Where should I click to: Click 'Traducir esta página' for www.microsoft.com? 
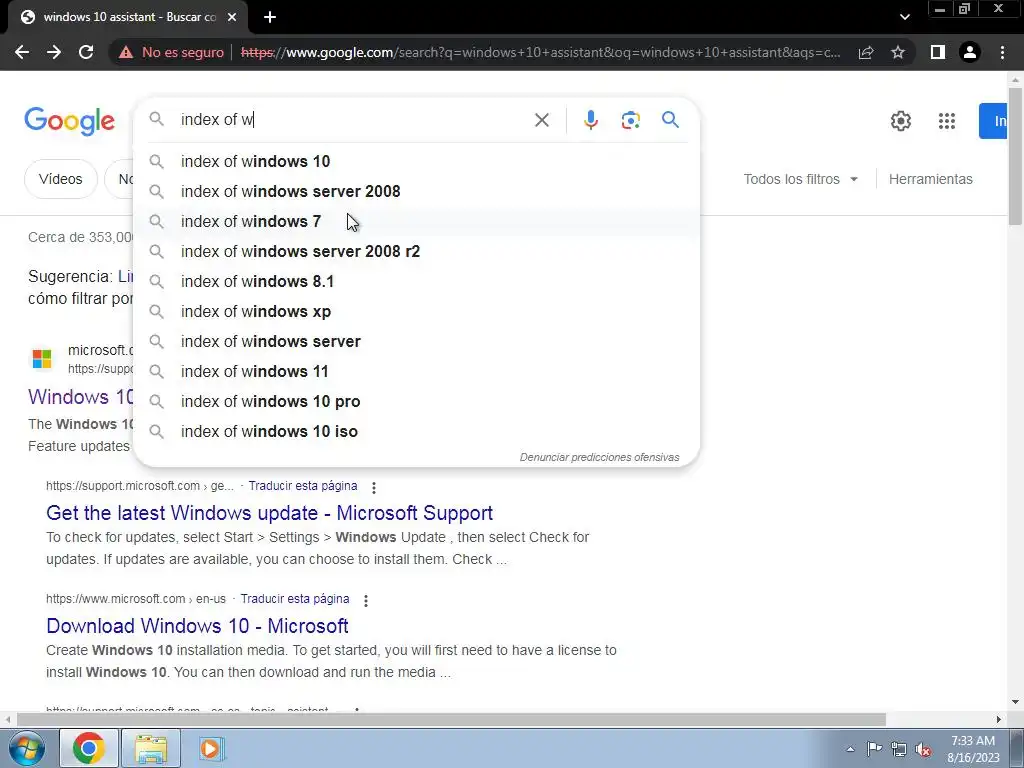point(295,599)
